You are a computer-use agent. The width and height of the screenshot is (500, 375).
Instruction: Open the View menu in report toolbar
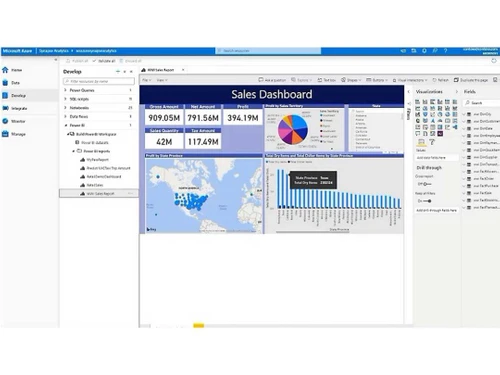click(162, 80)
